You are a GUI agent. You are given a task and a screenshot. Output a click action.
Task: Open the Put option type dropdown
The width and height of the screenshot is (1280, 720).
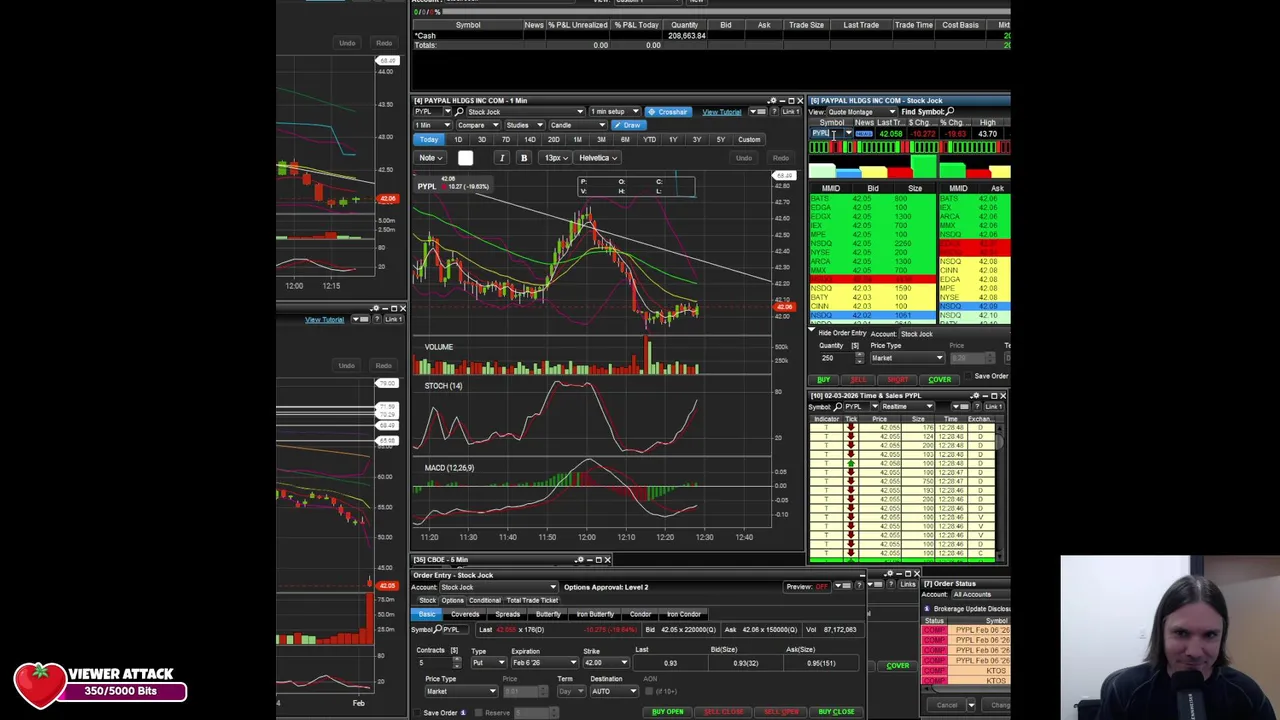490,662
